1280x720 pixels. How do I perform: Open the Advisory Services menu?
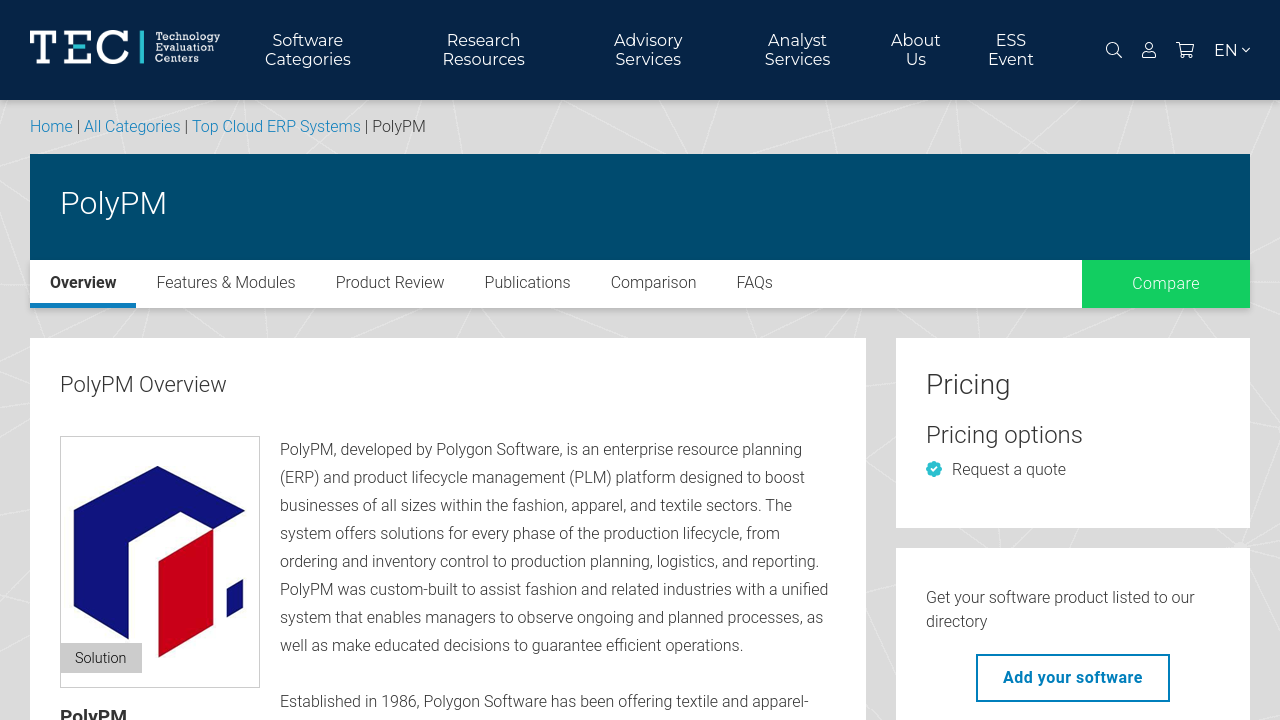click(648, 50)
